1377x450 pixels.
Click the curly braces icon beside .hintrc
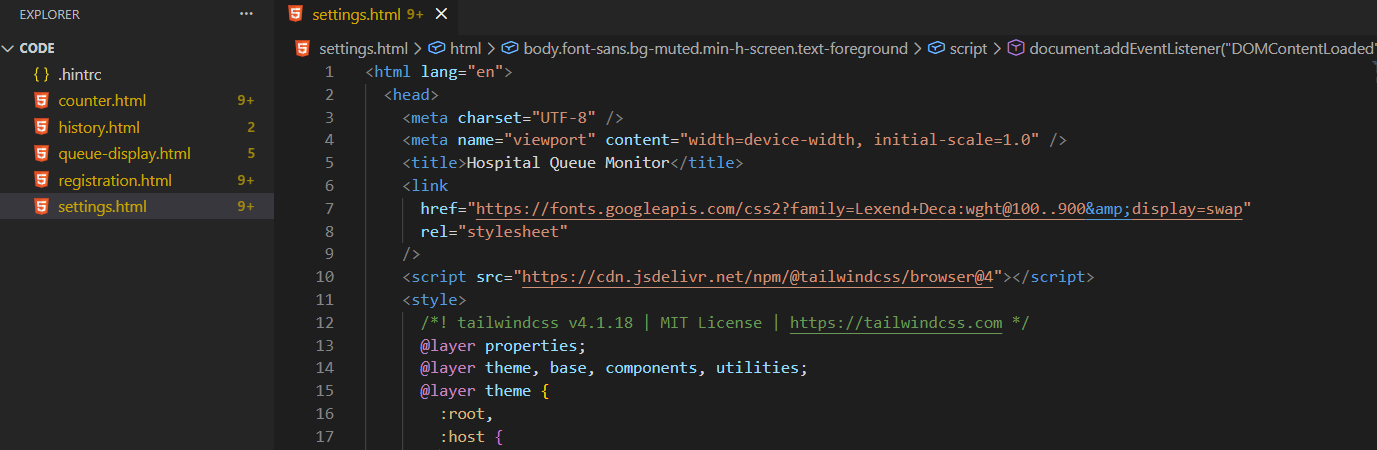41,75
